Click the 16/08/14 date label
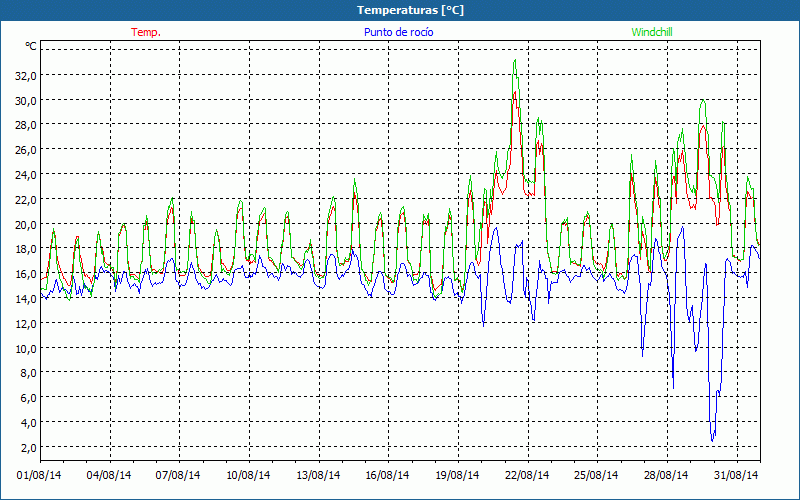This screenshot has height=500, width=800. (x=387, y=475)
